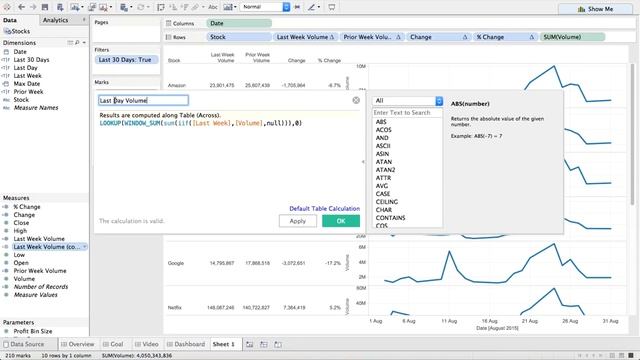Select the Profit Bin Size parameter
The width and height of the screenshot is (640, 360).
coord(33,331)
